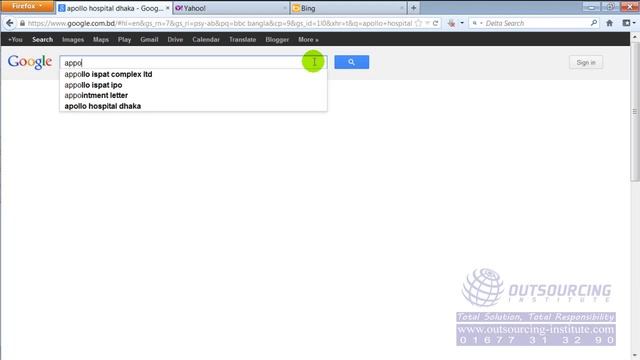Click inside the Google search box
This screenshot has width=640, height=360.
193,62
